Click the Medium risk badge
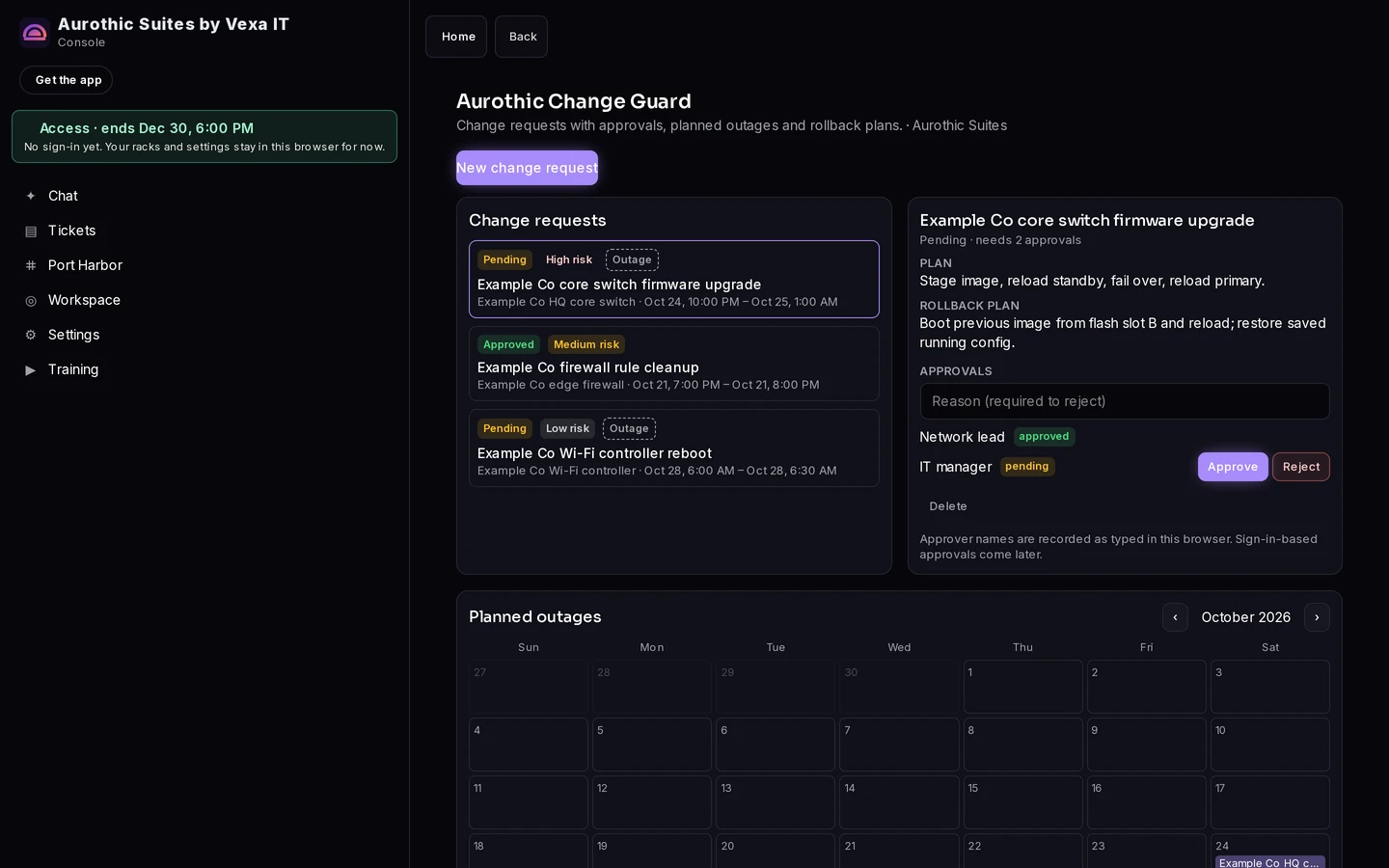 coord(586,344)
